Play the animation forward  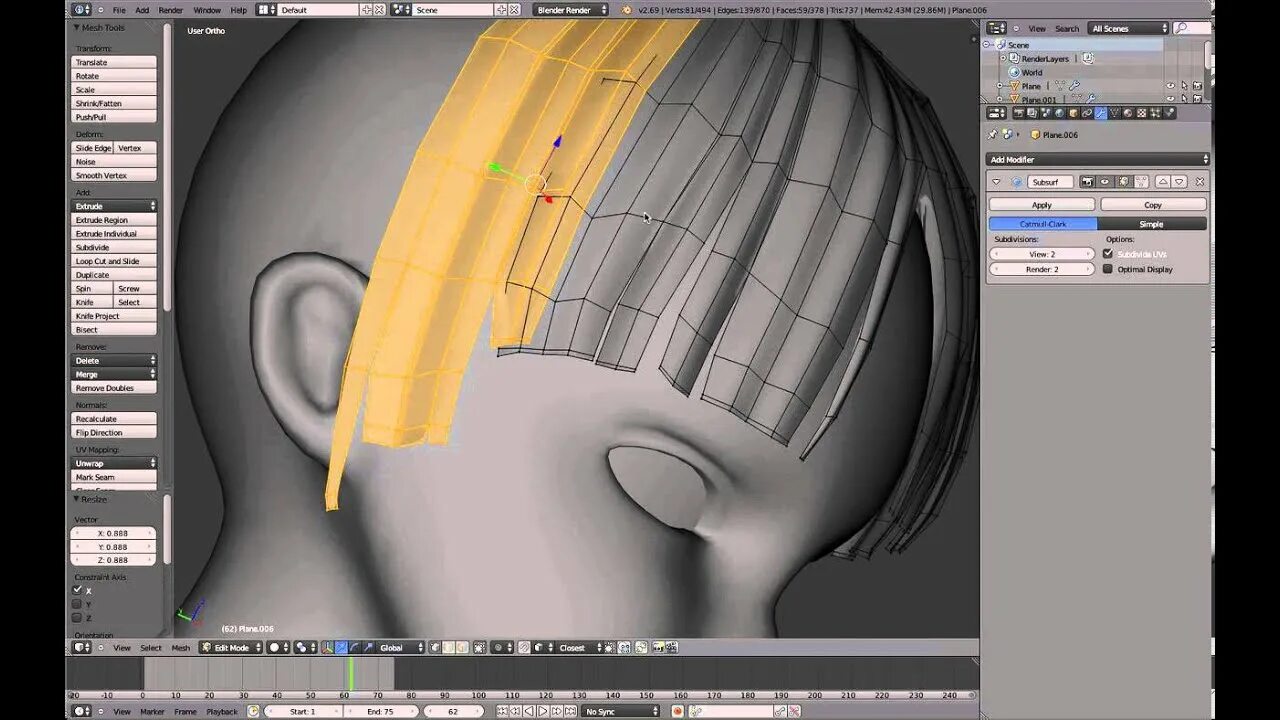[x=543, y=712]
